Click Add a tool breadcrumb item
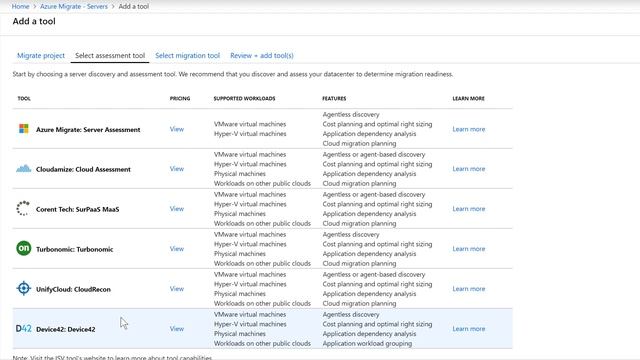This screenshot has width=640, height=360. point(133,7)
